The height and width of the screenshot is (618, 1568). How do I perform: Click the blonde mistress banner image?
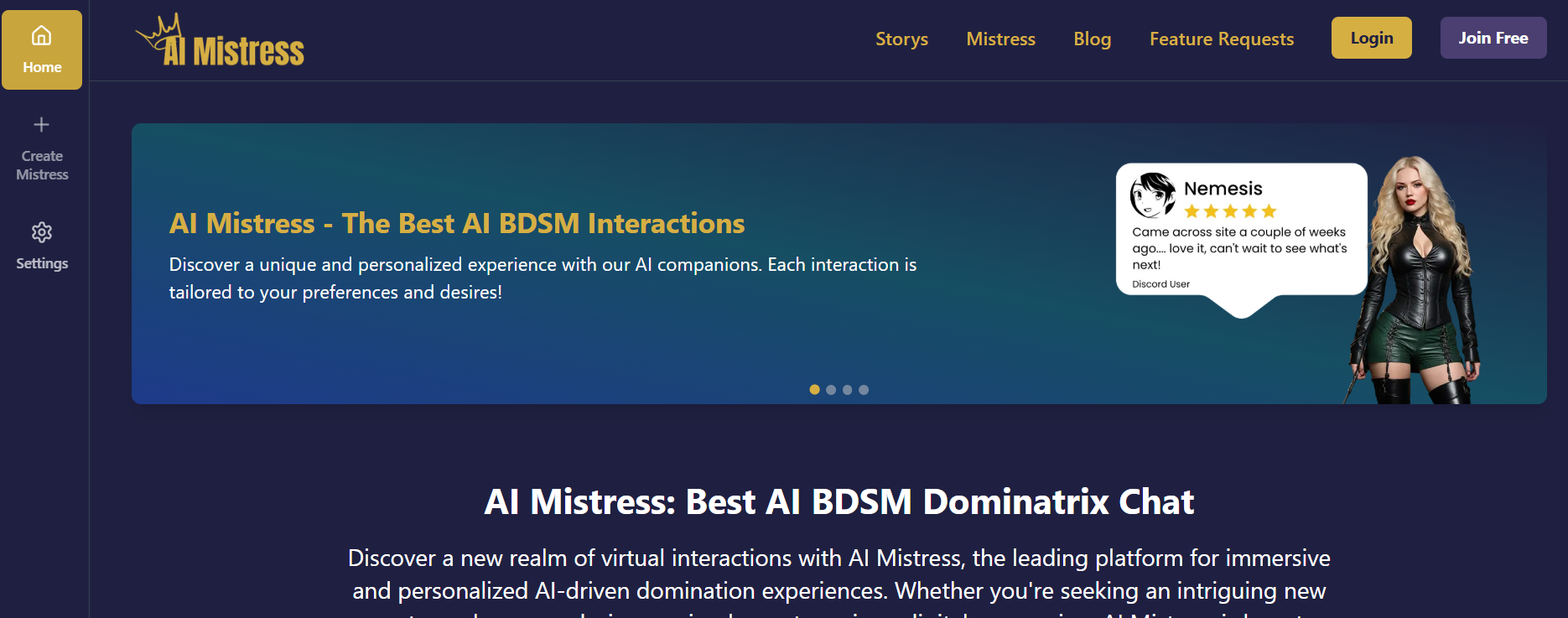click(1414, 280)
